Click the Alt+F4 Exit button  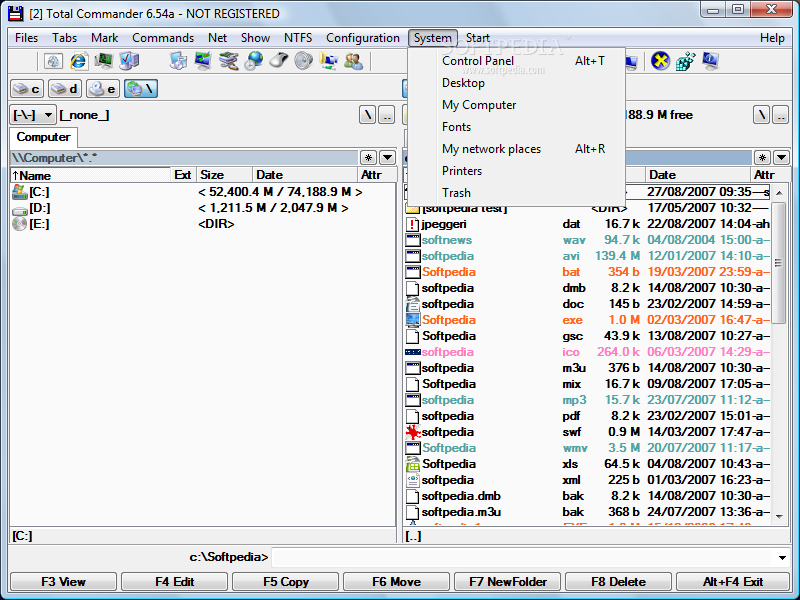click(733, 582)
